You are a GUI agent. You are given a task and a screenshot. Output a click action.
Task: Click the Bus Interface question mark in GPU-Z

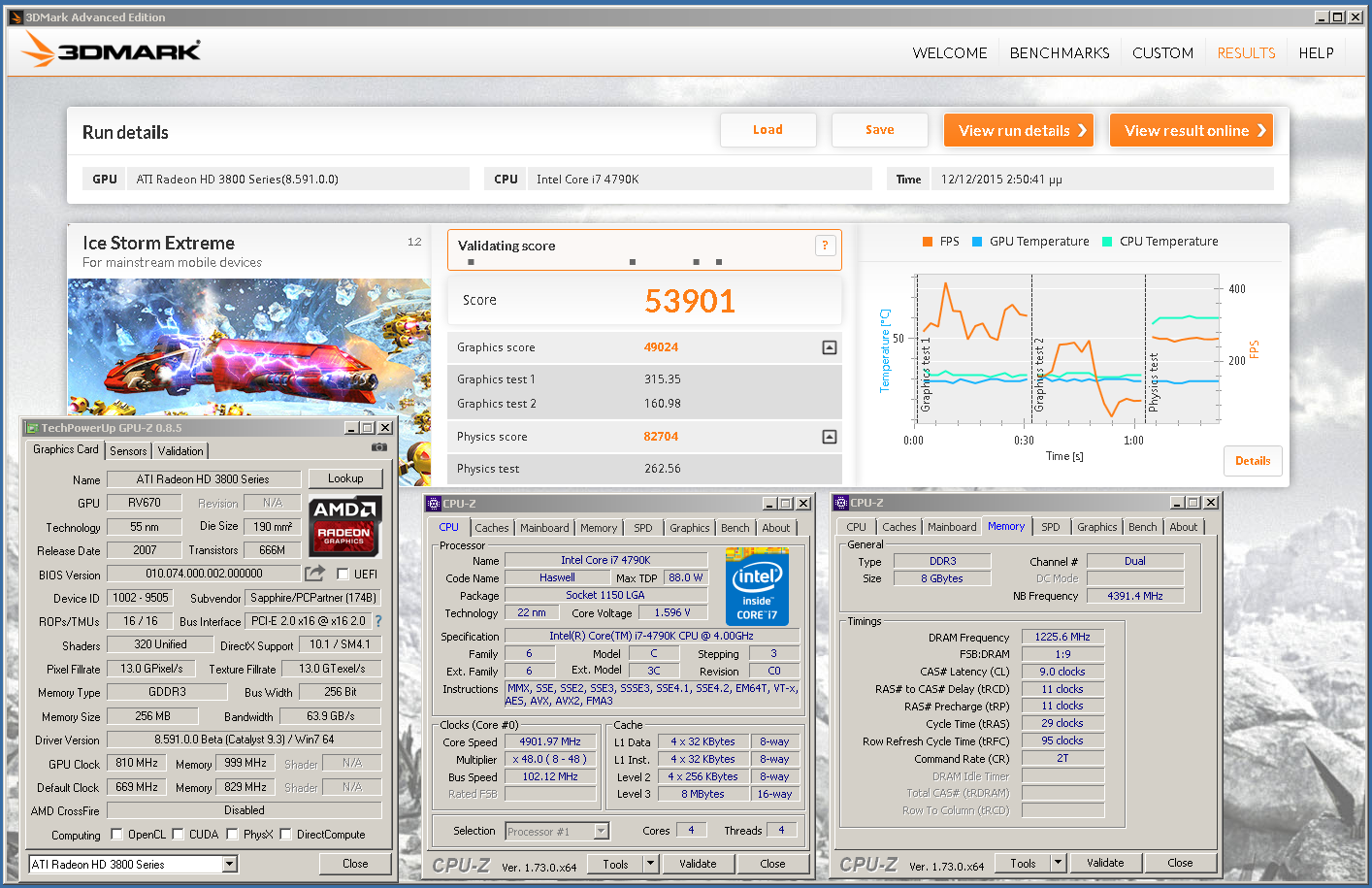[x=378, y=621]
